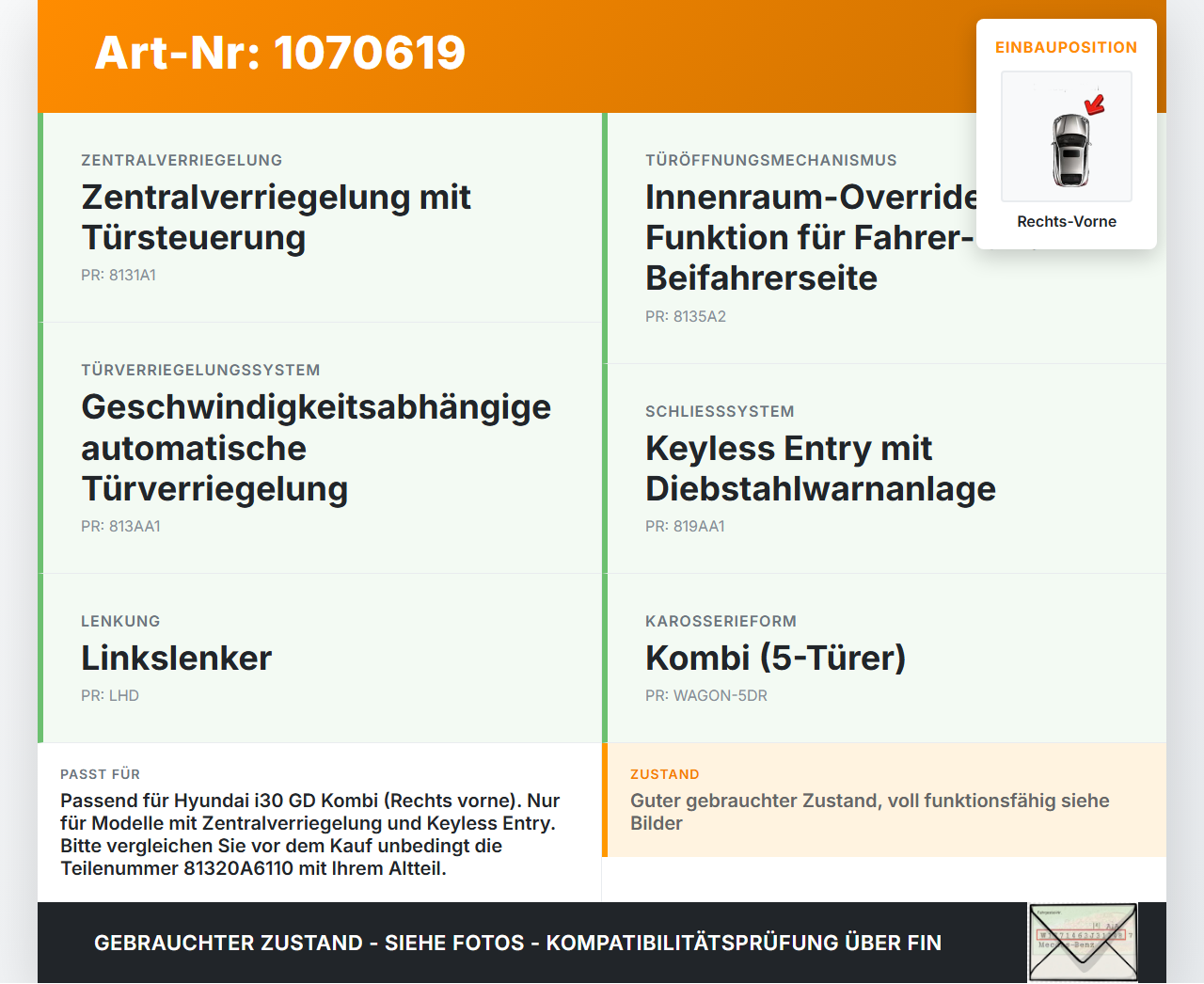Select the Rechts-Vorne caption
This screenshot has height=984, width=1204.
1067,221
